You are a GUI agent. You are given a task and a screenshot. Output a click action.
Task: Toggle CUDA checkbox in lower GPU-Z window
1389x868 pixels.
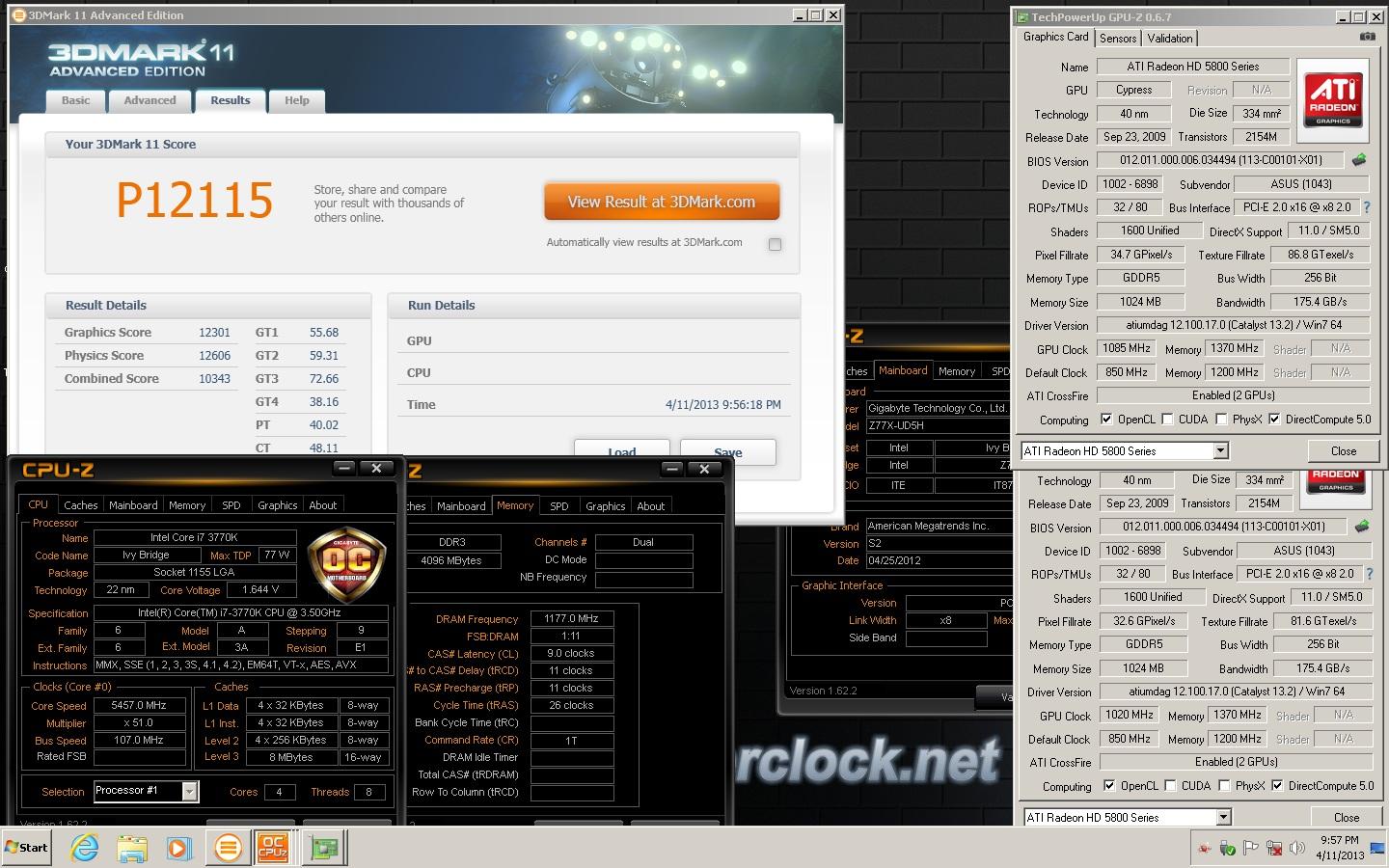tap(1170, 786)
